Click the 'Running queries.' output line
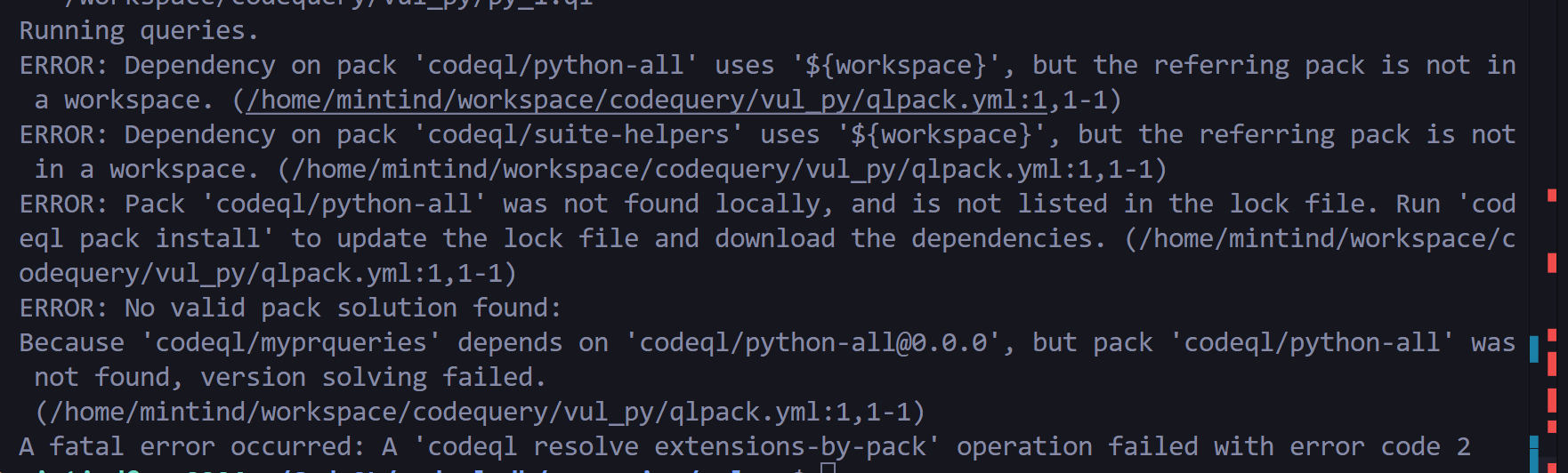The height and width of the screenshot is (473, 1568). (139, 31)
